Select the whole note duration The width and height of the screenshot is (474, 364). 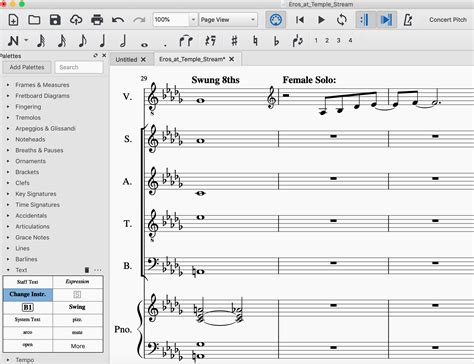144,44
